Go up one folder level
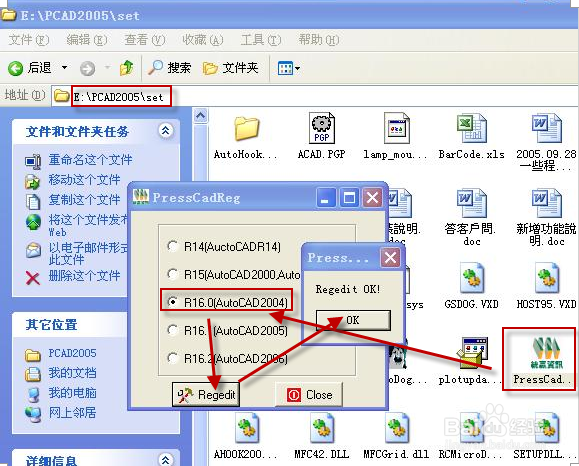Viewport: 579px width, 466px height. tap(127, 68)
